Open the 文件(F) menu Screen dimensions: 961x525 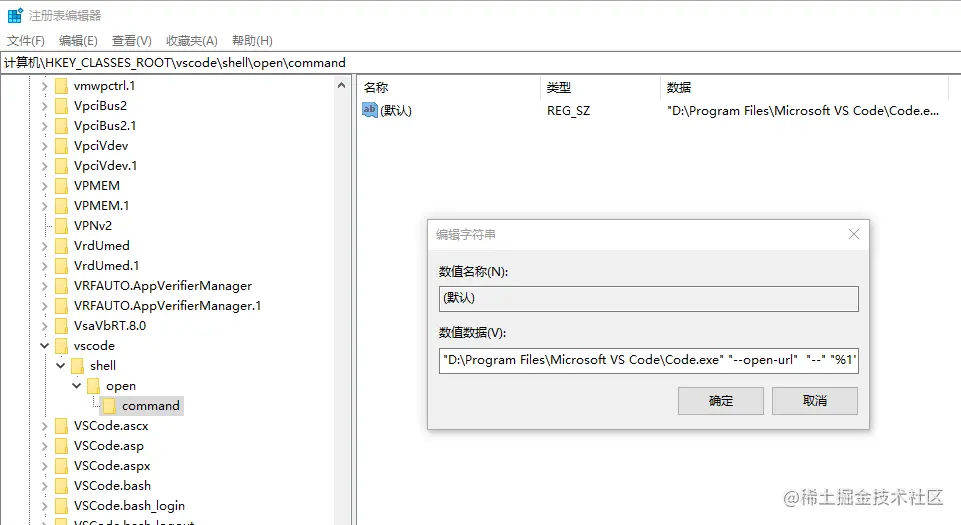26,41
